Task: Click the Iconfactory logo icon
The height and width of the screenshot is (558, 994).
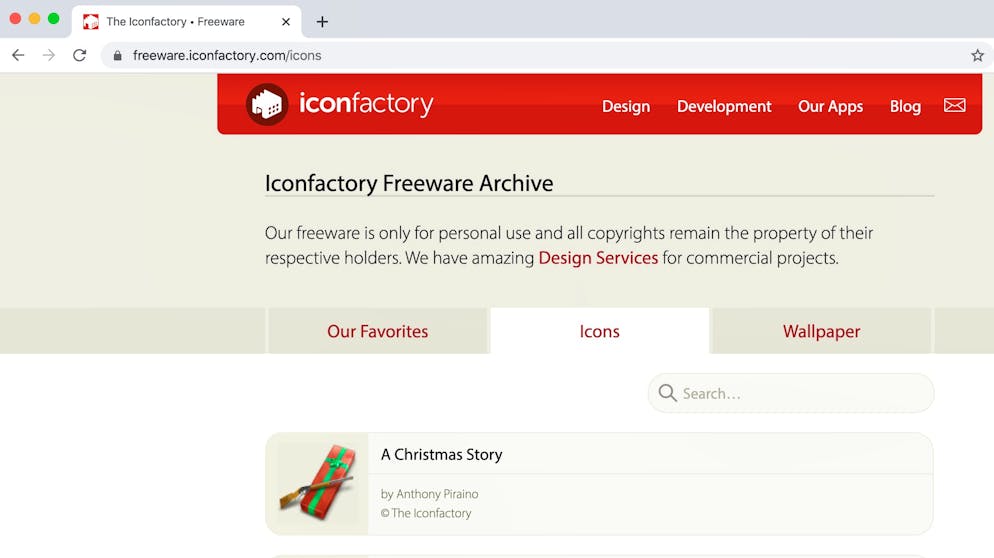Action: coord(267,104)
